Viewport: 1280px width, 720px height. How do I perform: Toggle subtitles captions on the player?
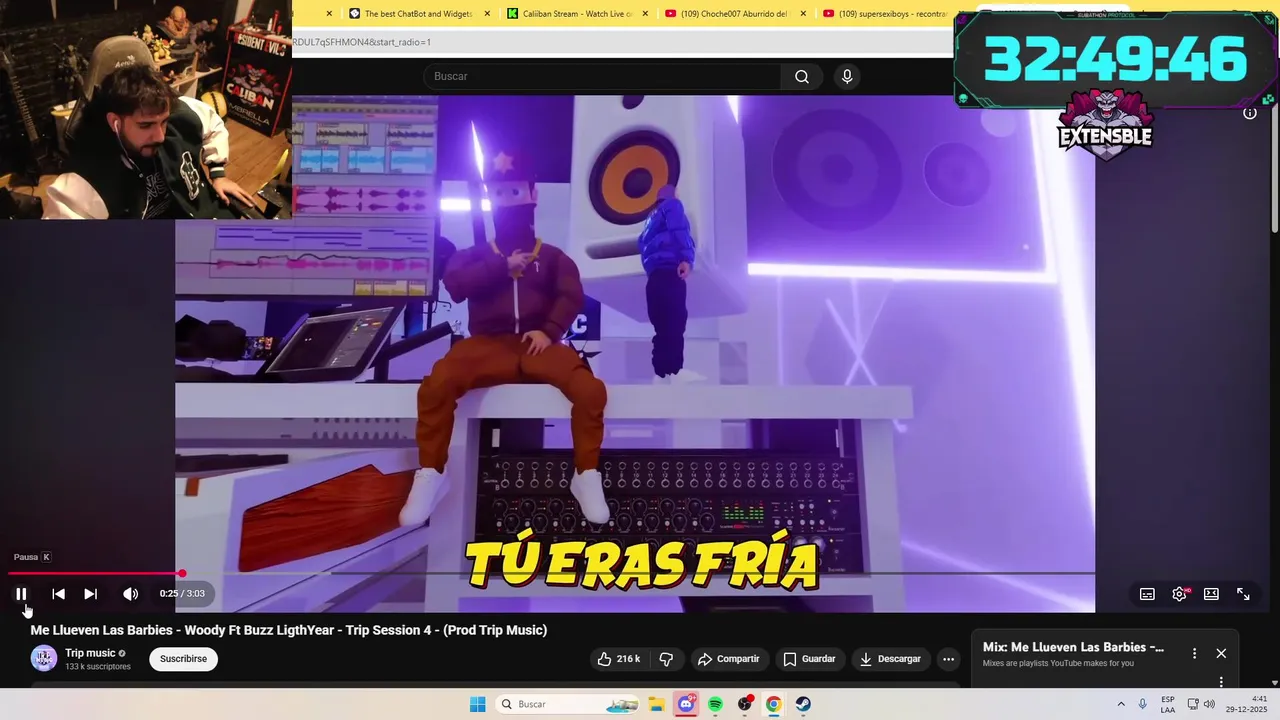(1147, 594)
